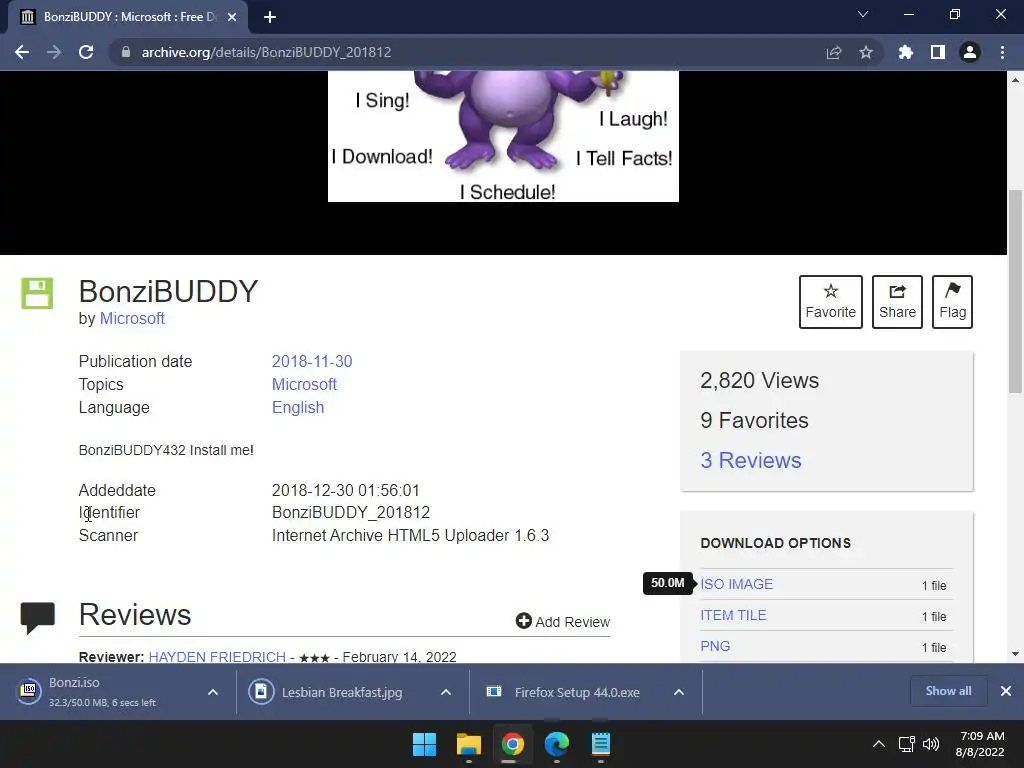Open the English language link
This screenshot has height=768, width=1024.
point(298,408)
